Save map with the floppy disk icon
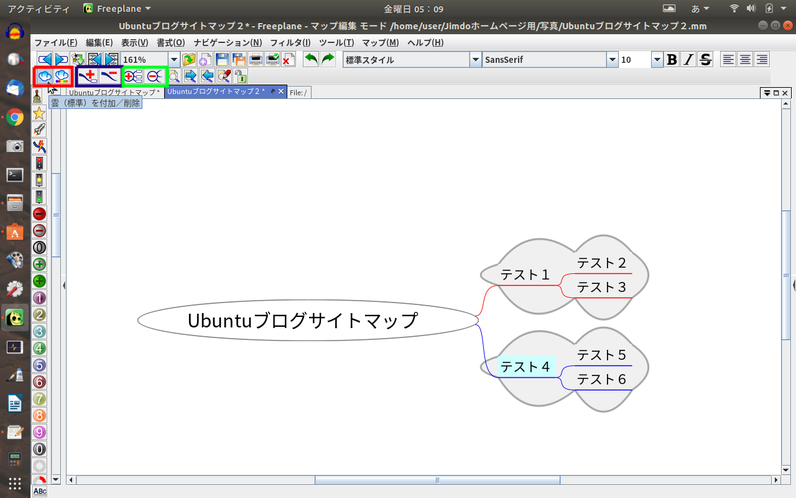Image resolution: width=796 pixels, height=498 pixels. [222, 59]
